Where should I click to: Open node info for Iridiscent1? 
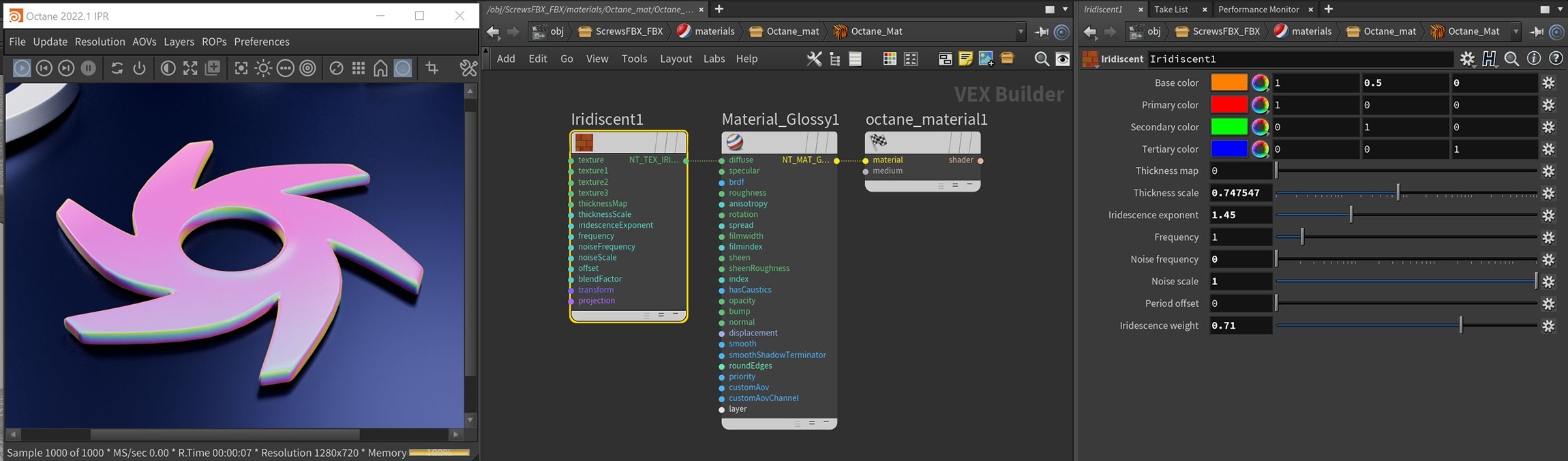click(1533, 59)
